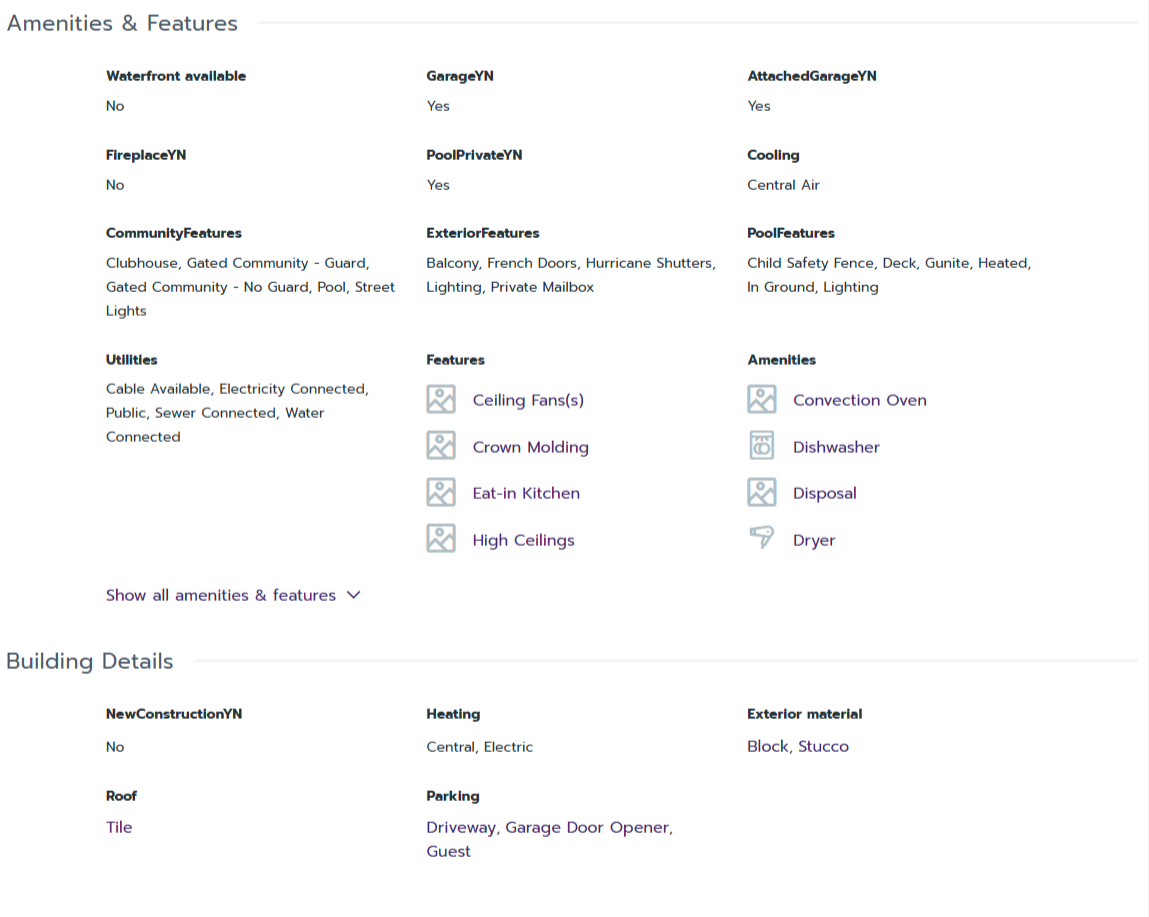Select the Dishwasher text link
This screenshot has width=1149, height=917.
(x=836, y=447)
